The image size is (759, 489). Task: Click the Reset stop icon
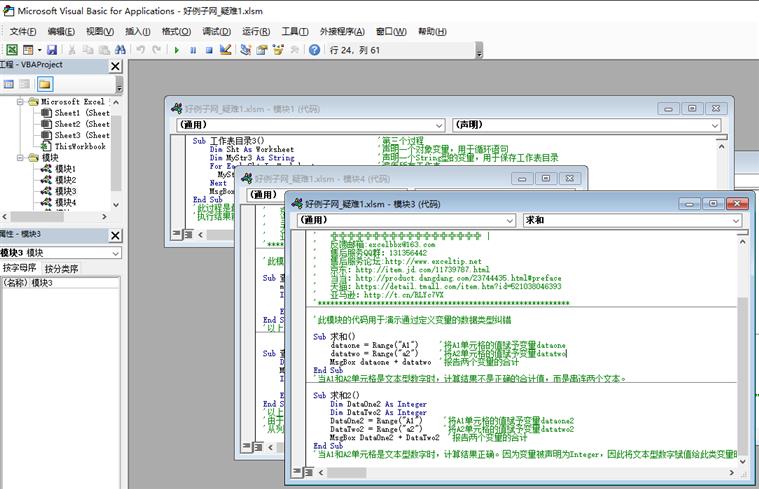(209, 50)
